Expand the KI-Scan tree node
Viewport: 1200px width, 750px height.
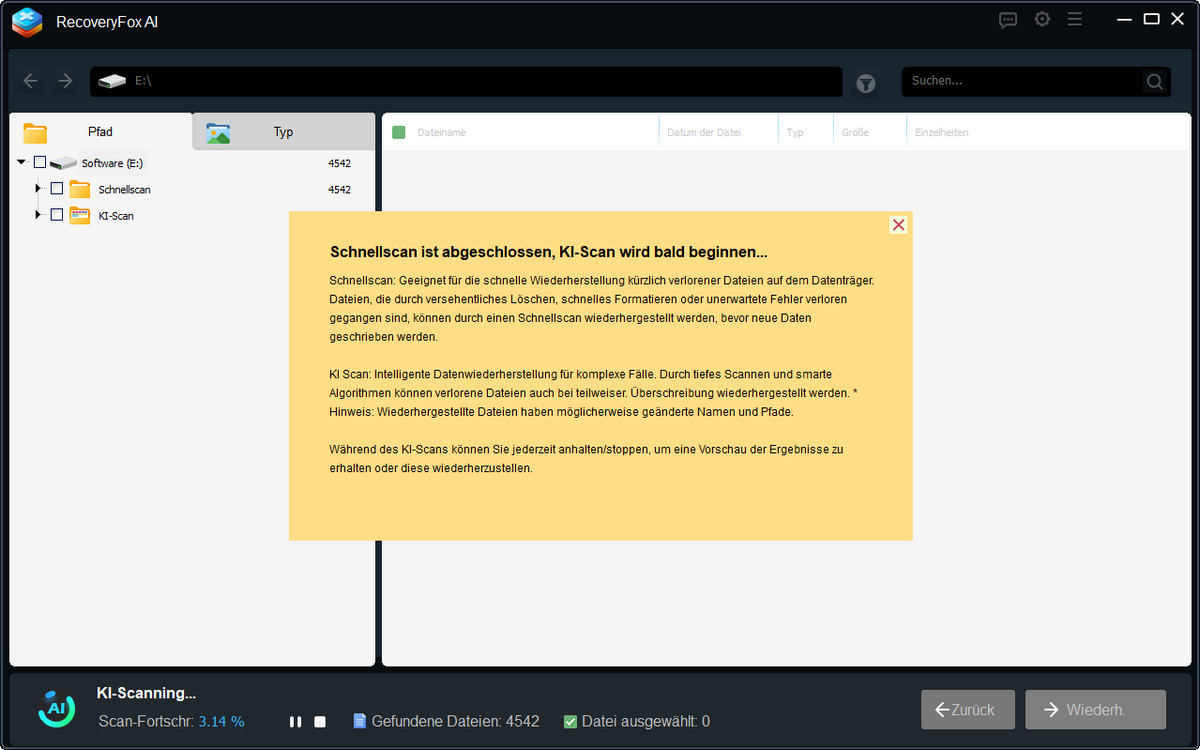(x=38, y=214)
